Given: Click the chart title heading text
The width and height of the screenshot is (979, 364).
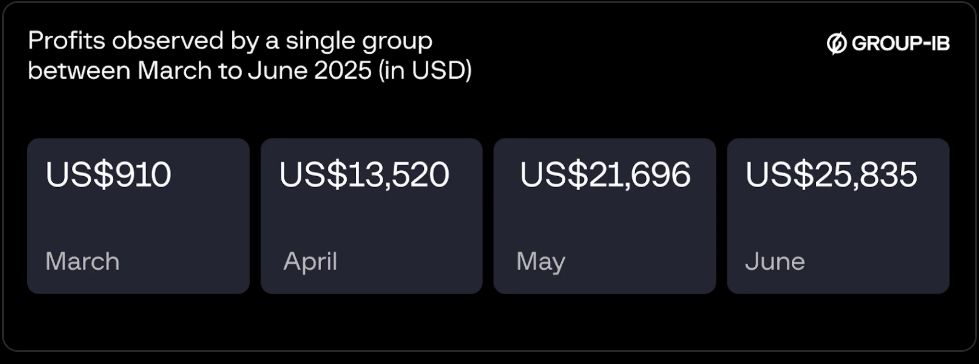Looking at the screenshot, I should coord(250,56).
